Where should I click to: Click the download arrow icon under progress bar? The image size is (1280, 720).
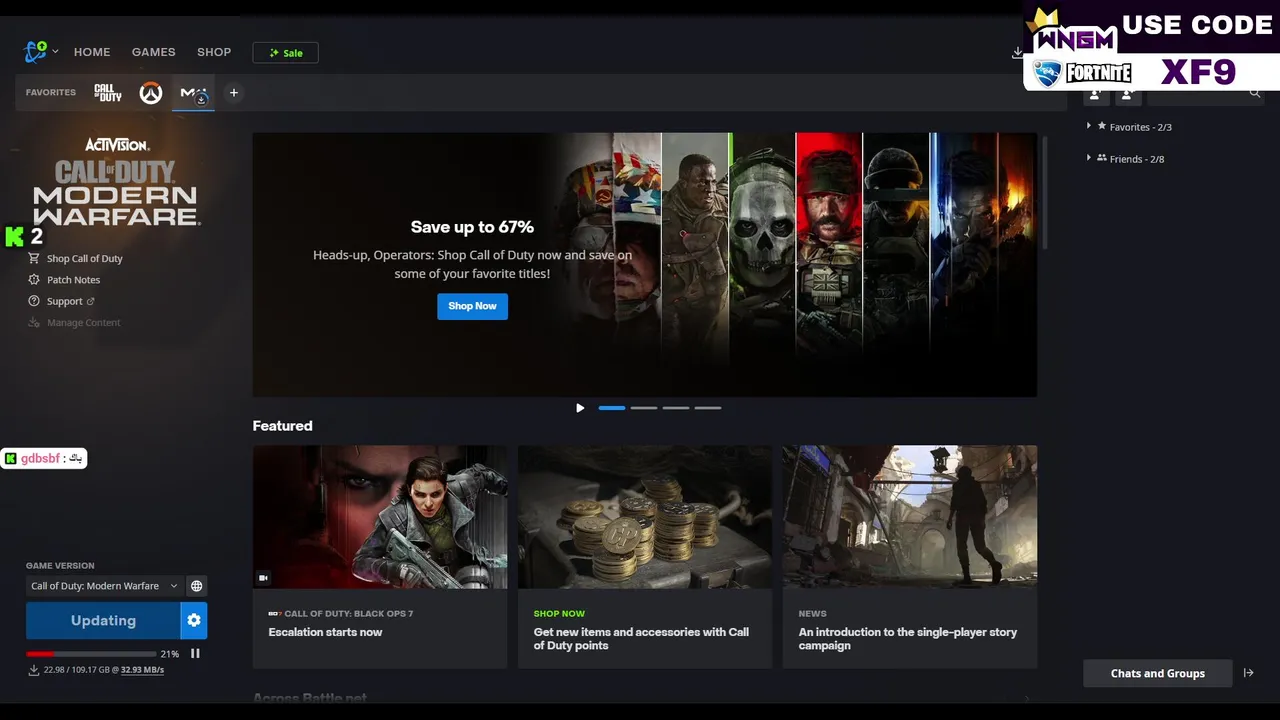[34, 670]
